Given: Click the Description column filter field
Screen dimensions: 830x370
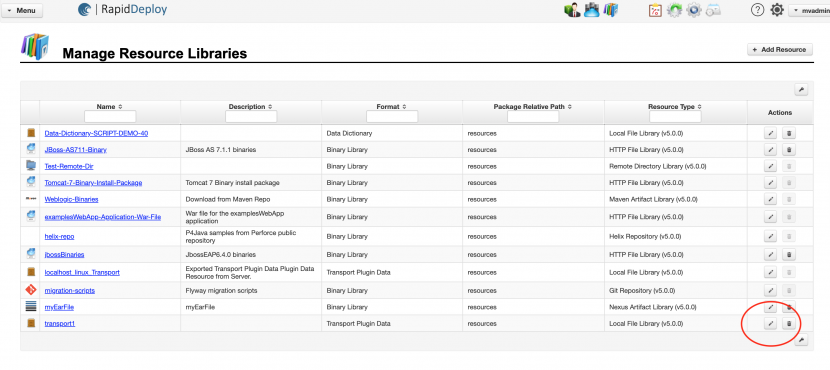Looking at the screenshot, I should coord(251,116).
